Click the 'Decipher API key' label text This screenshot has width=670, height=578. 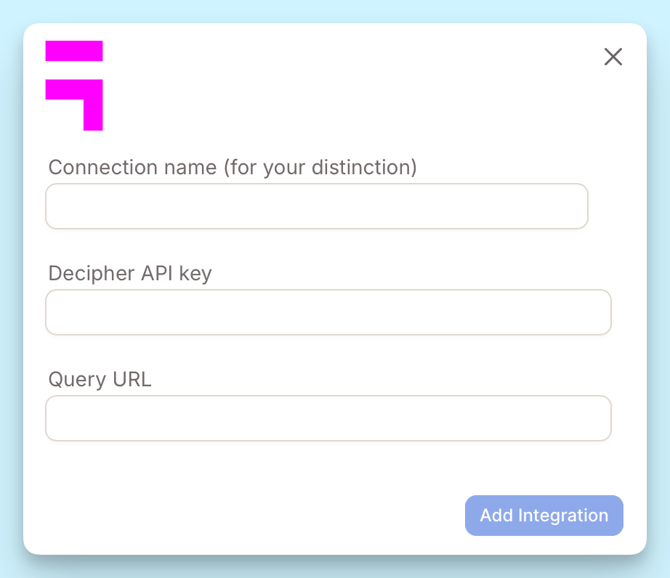(130, 273)
